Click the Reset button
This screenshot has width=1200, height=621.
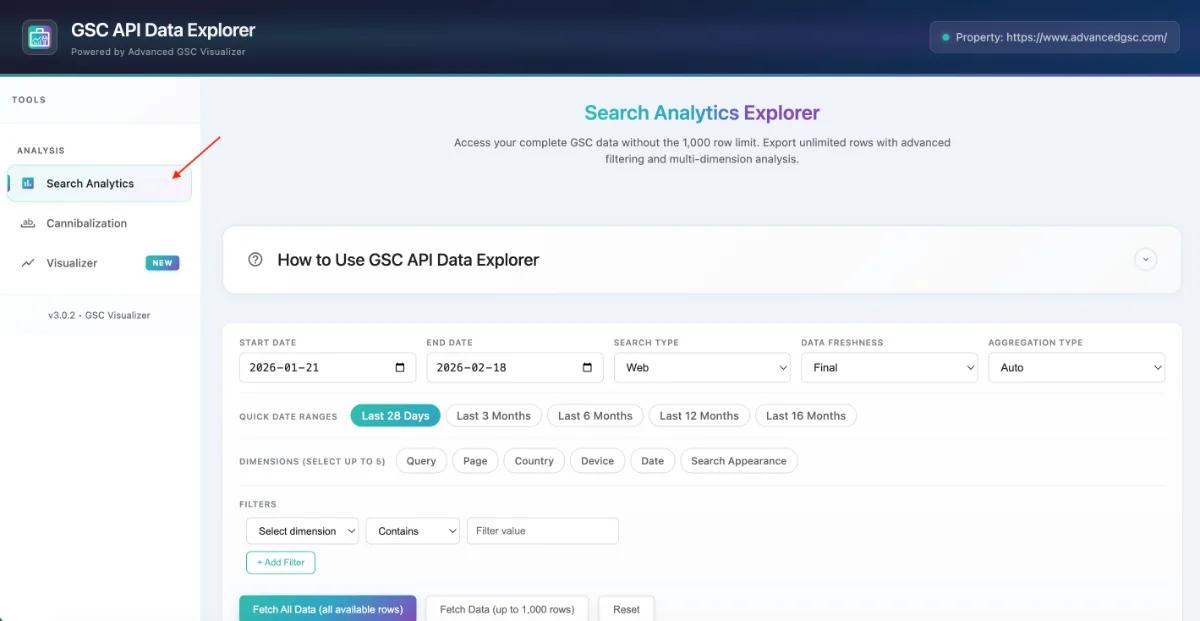click(627, 609)
